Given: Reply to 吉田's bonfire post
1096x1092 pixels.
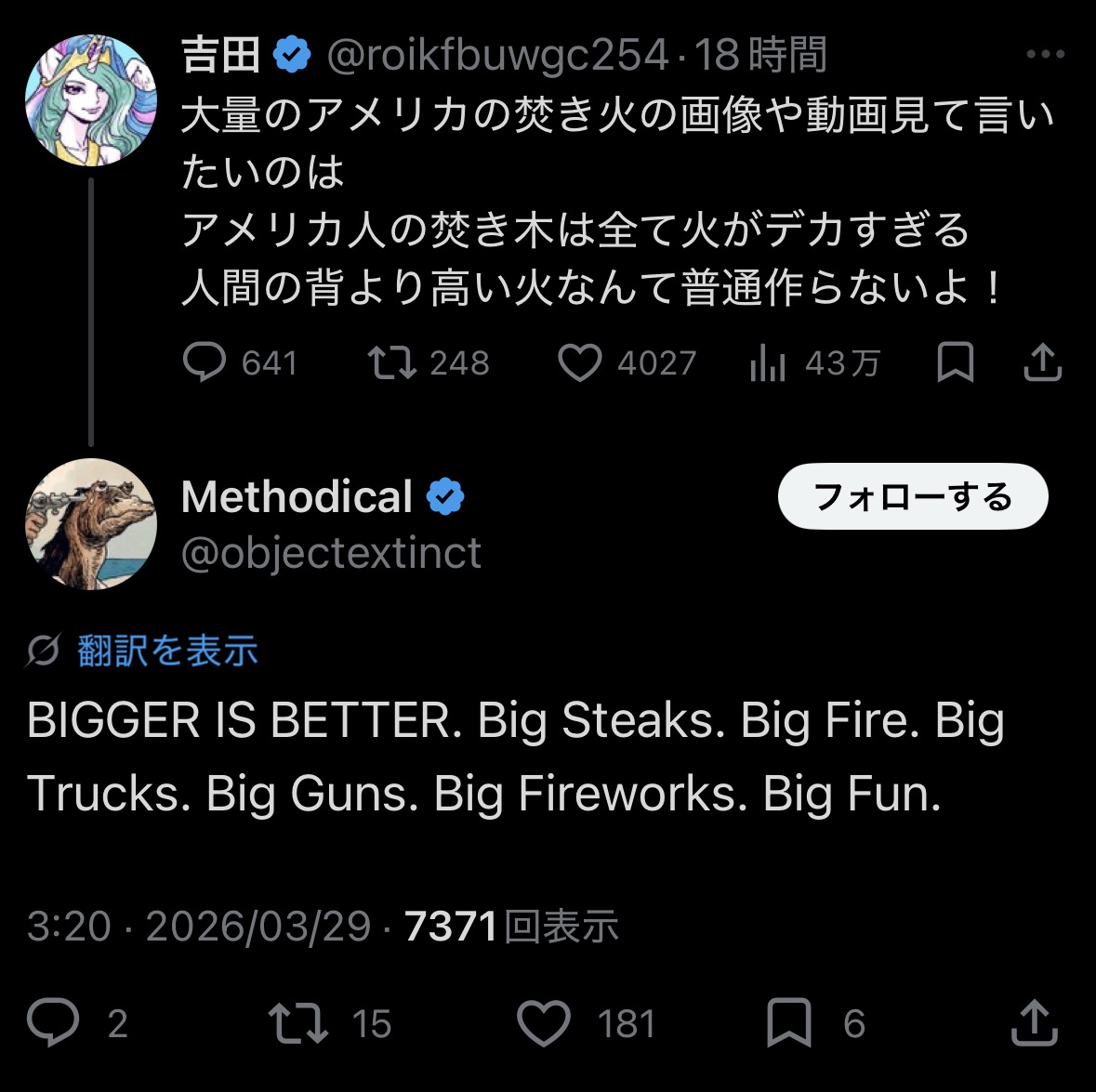Looking at the screenshot, I should (x=205, y=362).
